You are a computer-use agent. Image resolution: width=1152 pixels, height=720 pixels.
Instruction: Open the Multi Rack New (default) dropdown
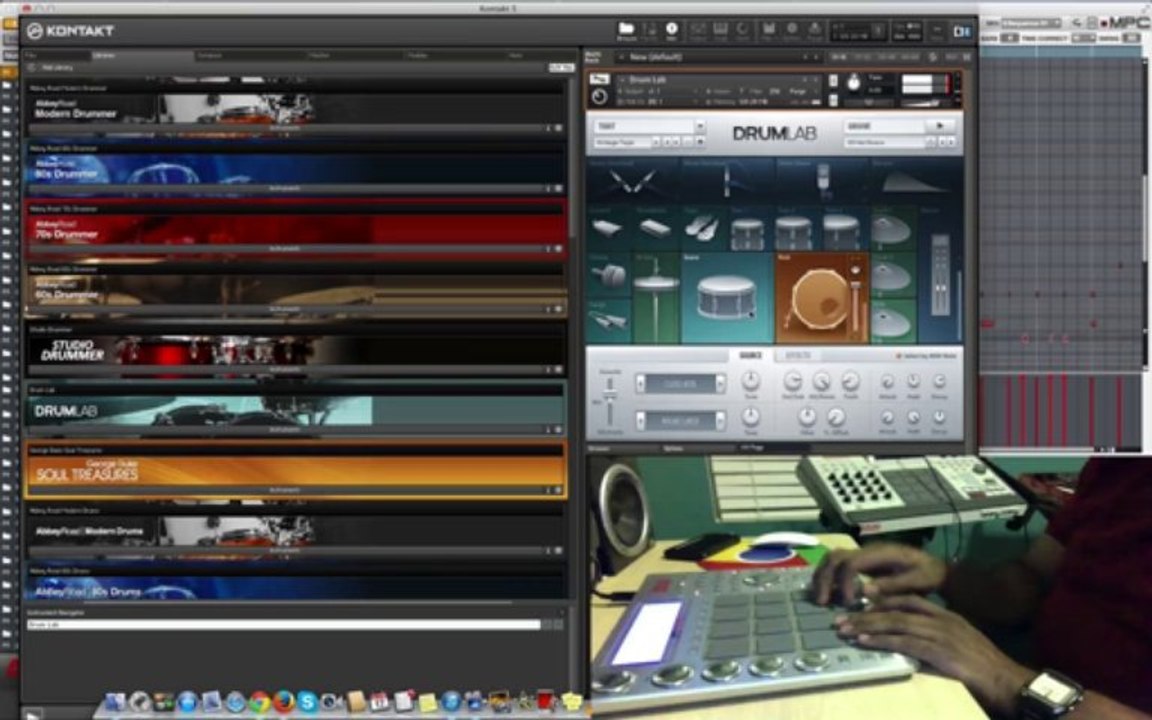719,57
